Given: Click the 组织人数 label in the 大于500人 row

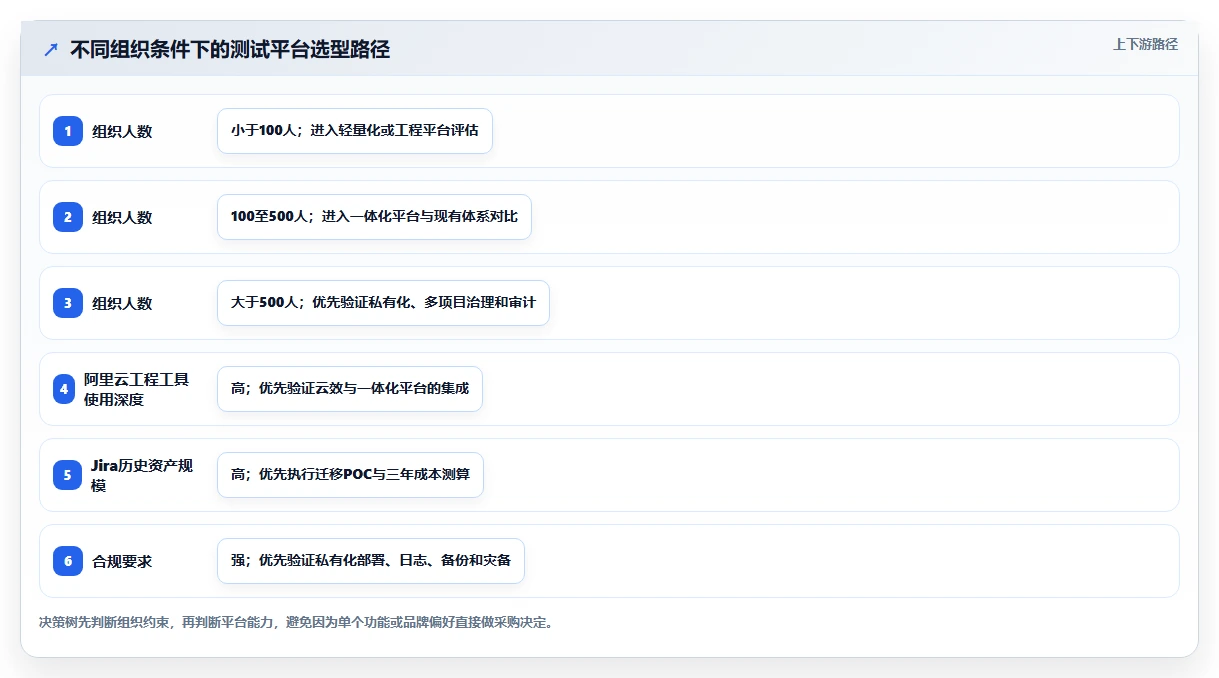Looking at the screenshot, I should pyautogui.click(x=122, y=303).
